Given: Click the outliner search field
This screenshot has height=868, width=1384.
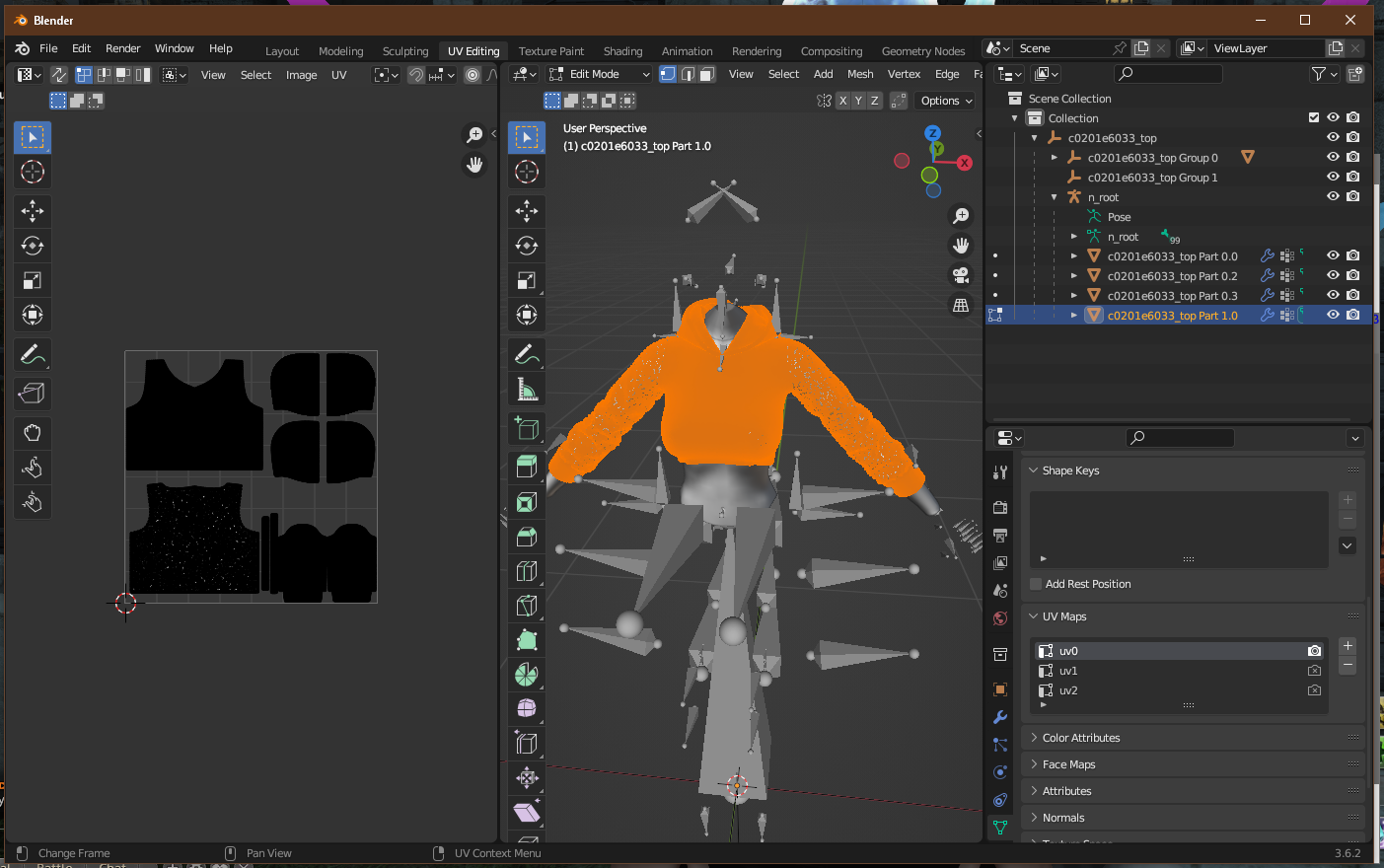Looking at the screenshot, I should (x=1168, y=74).
